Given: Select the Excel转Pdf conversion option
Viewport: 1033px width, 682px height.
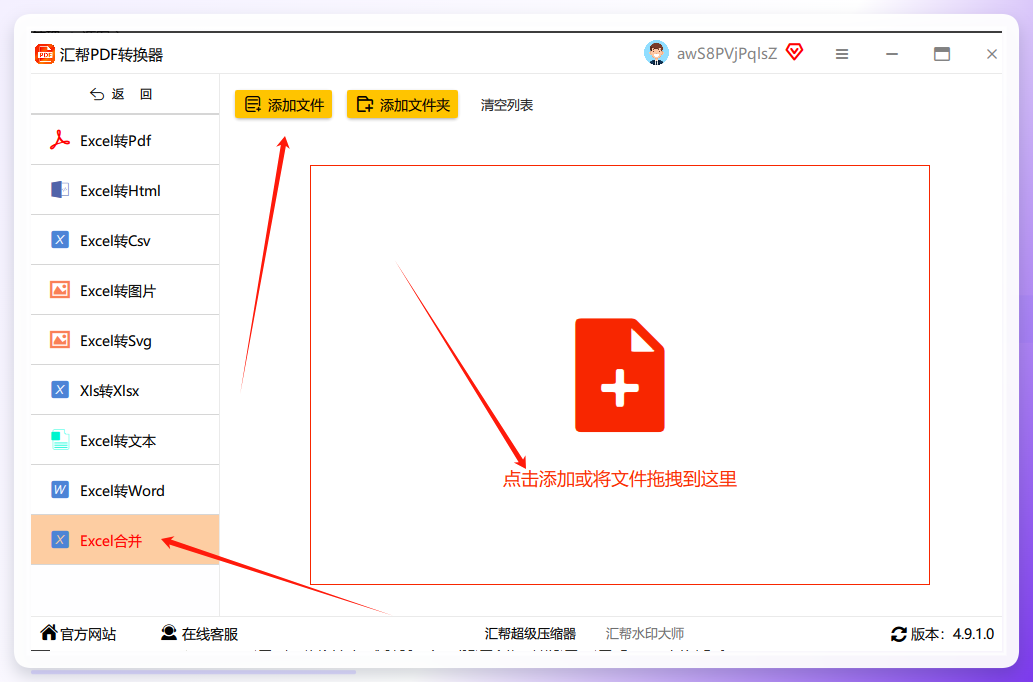Looking at the screenshot, I should point(125,140).
